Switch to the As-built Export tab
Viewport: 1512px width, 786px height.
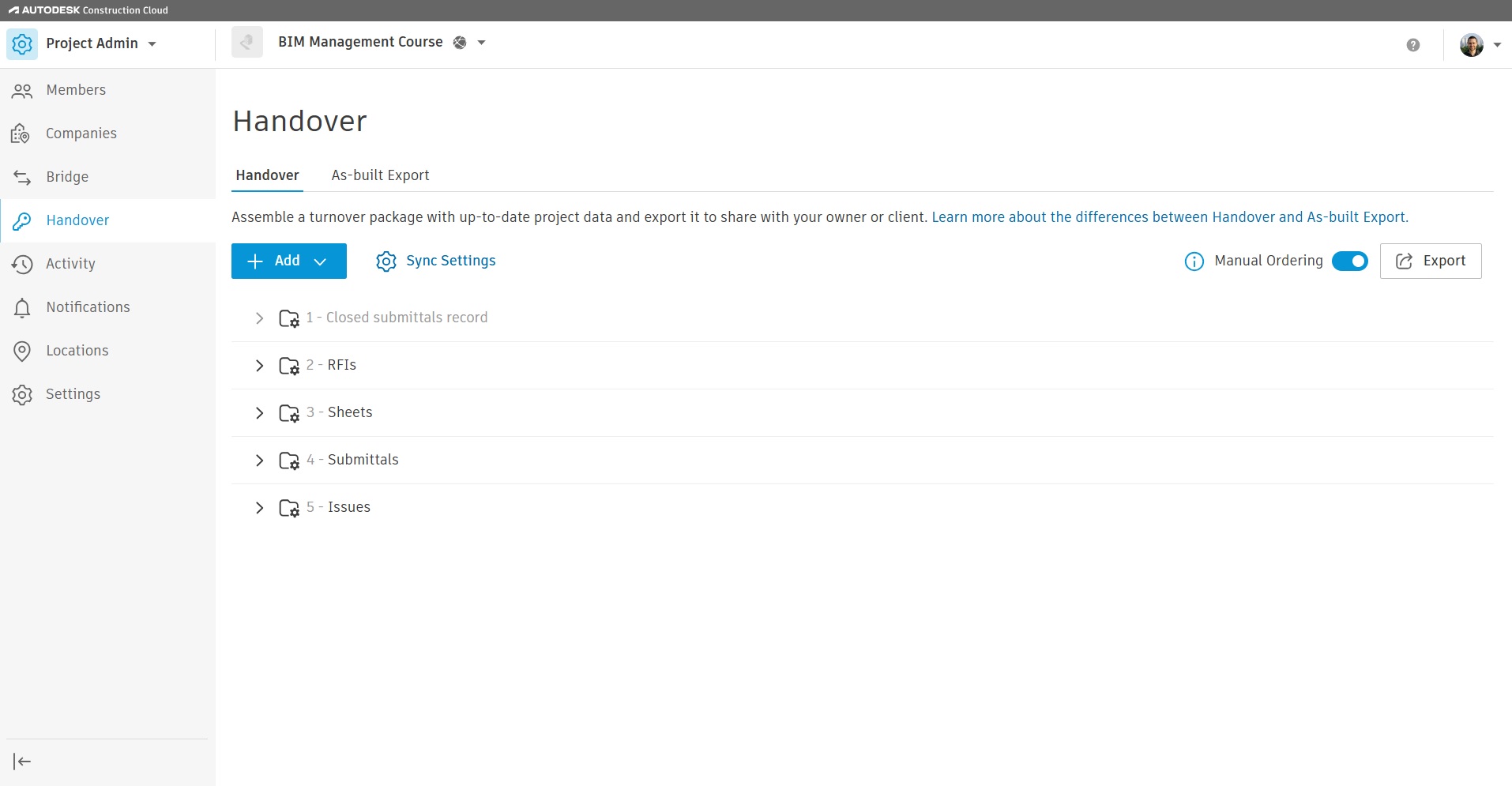tap(380, 175)
